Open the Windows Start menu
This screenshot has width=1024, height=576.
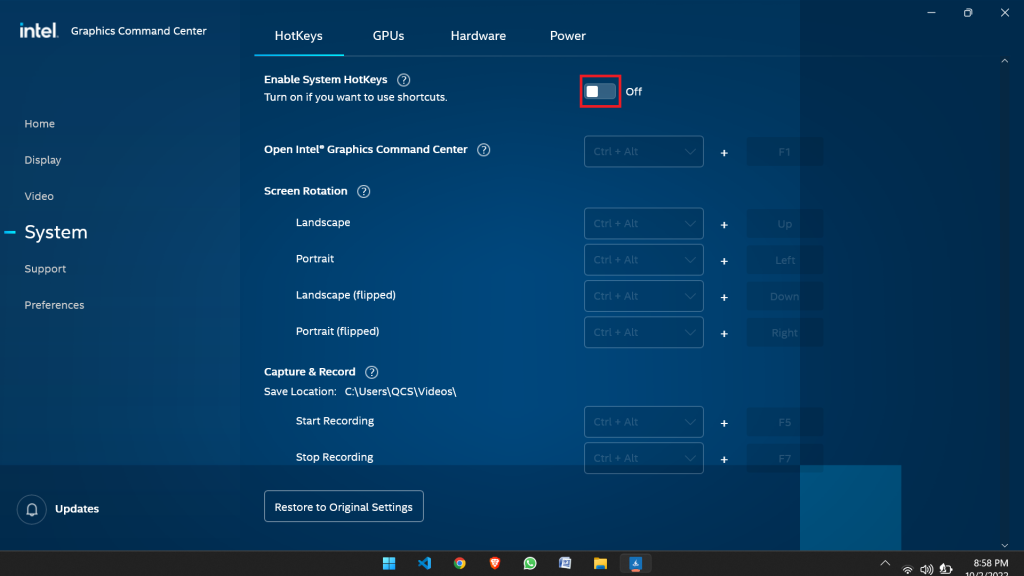pos(389,564)
